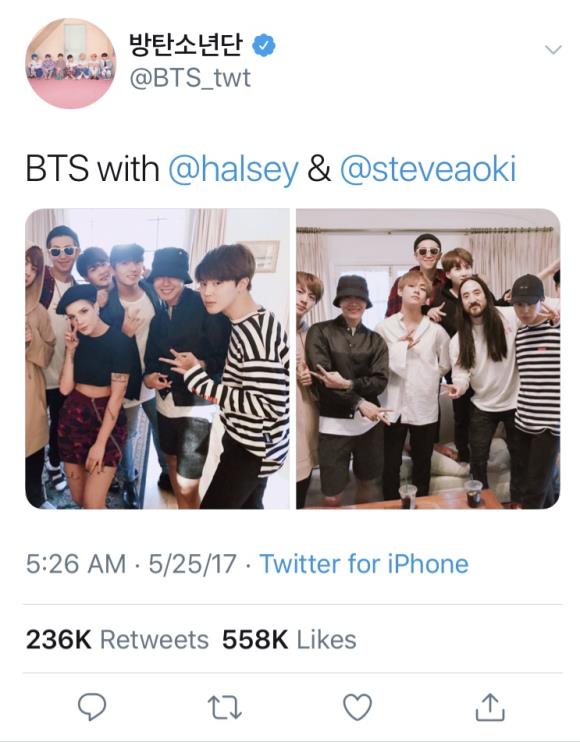The height and width of the screenshot is (742, 580).
Task: Open the @steveaoki mention link
Action: (428, 169)
